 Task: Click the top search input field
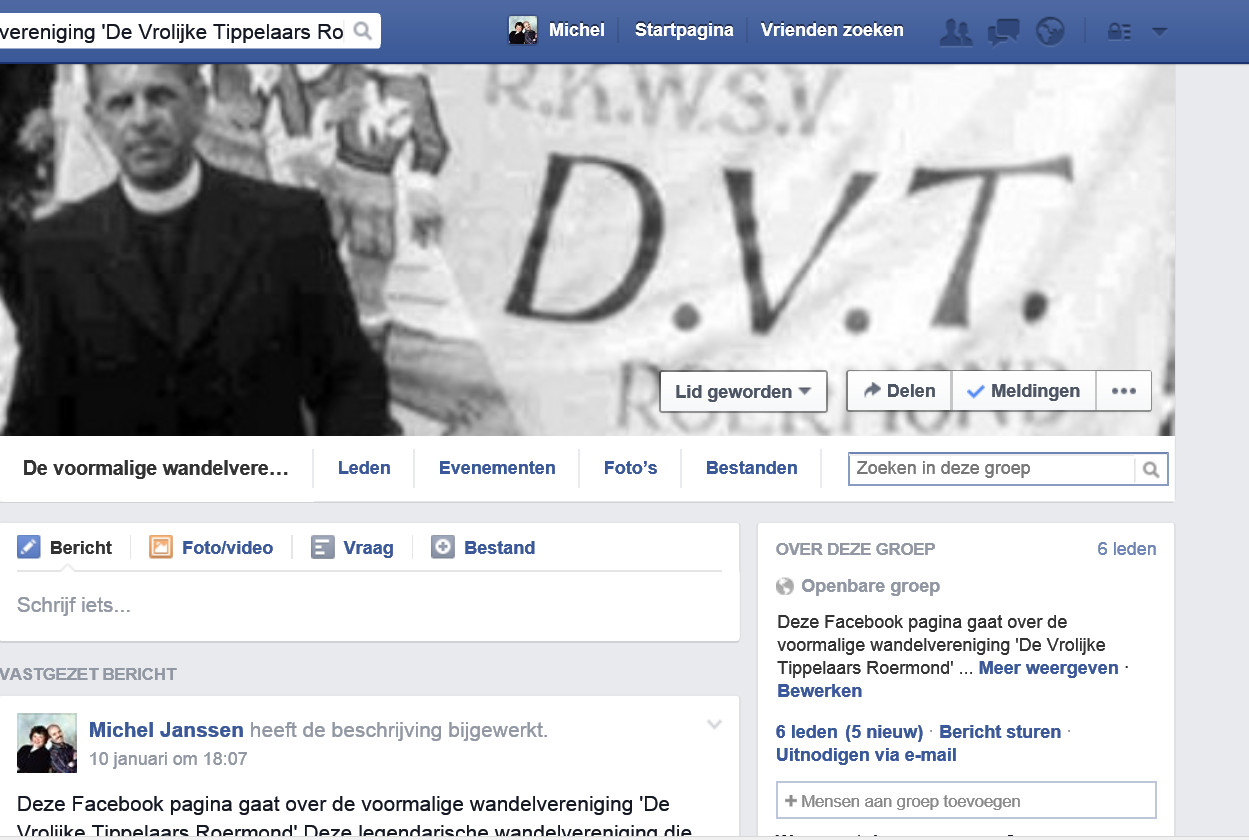173,32
